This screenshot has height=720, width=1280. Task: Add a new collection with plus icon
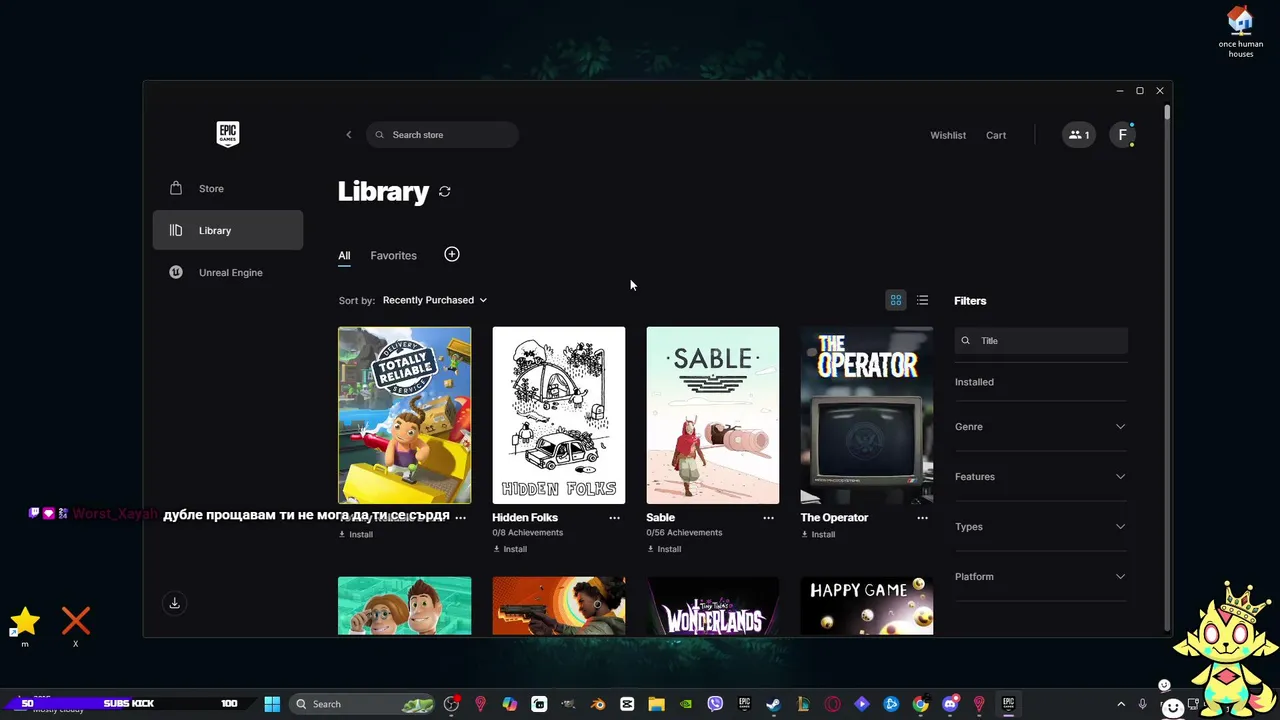(x=452, y=254)
